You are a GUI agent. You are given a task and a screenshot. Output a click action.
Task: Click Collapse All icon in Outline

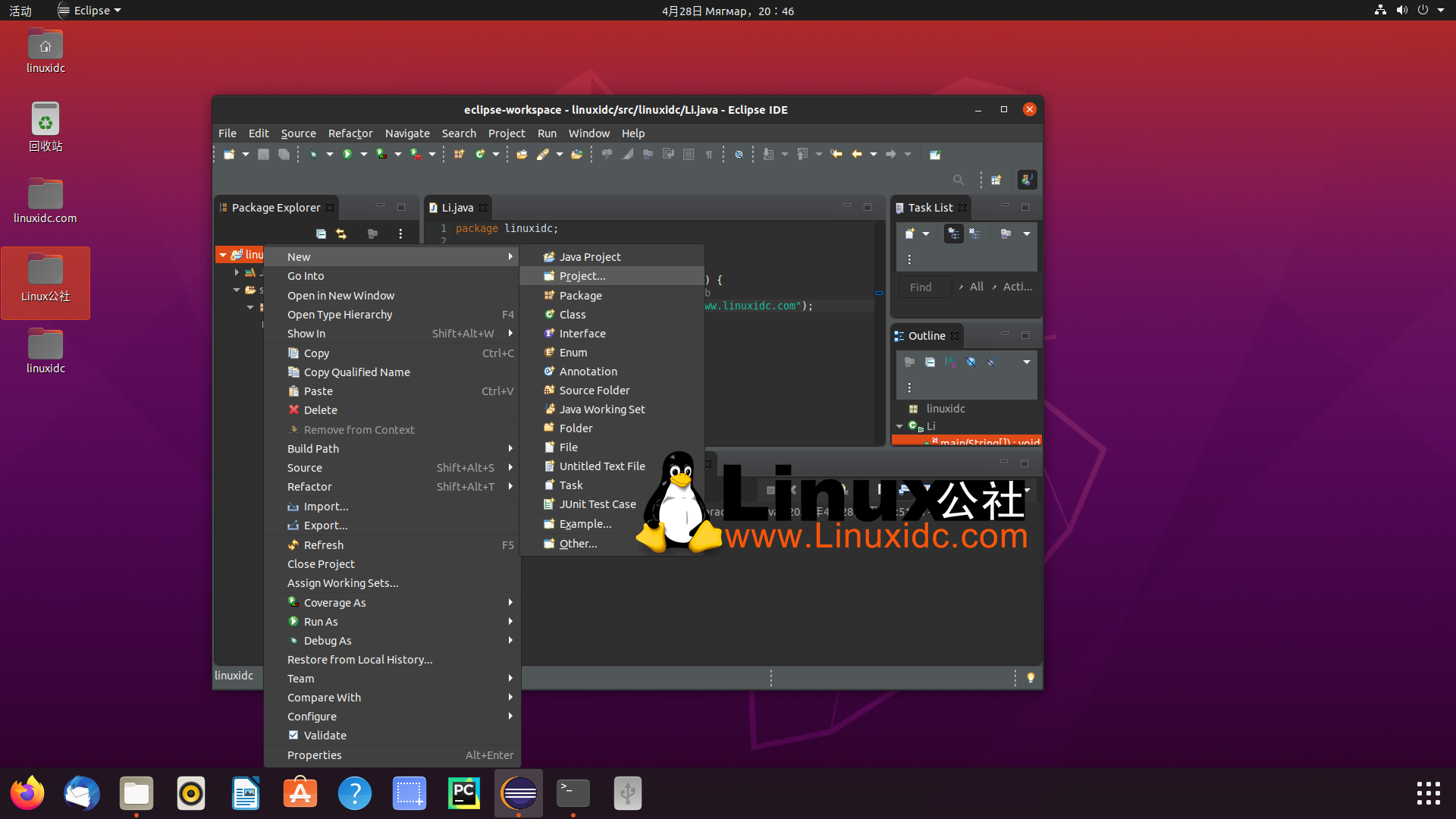[x=930, y=362]
